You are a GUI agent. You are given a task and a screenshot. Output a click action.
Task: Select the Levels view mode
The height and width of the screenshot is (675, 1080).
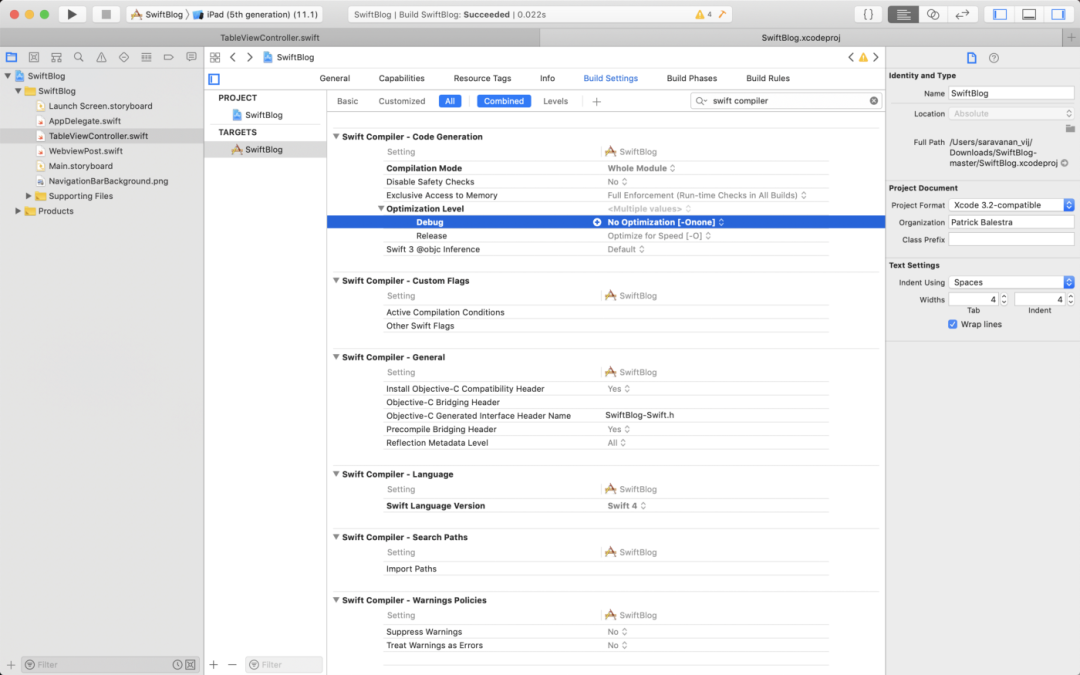(x=555, y=101)
